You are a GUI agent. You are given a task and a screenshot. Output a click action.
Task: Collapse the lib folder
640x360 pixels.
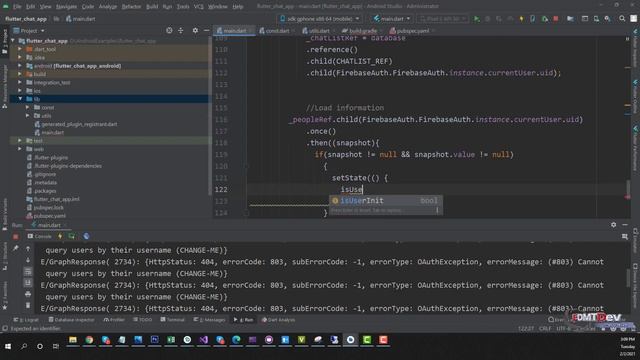pyautogui.click(x=20, y=99)
